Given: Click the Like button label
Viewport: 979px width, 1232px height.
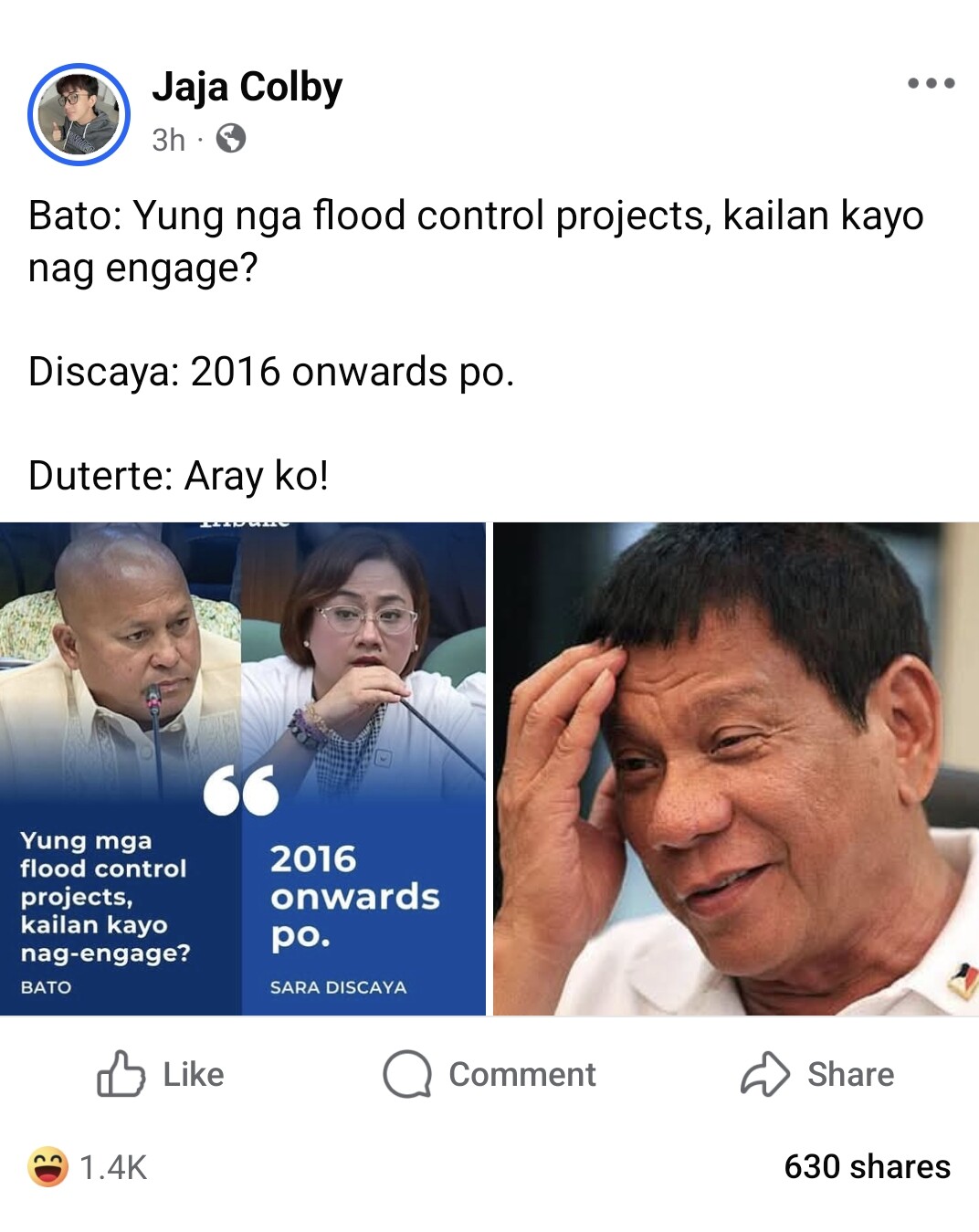Looking at the screenshot, I should tap(194, 1074).
